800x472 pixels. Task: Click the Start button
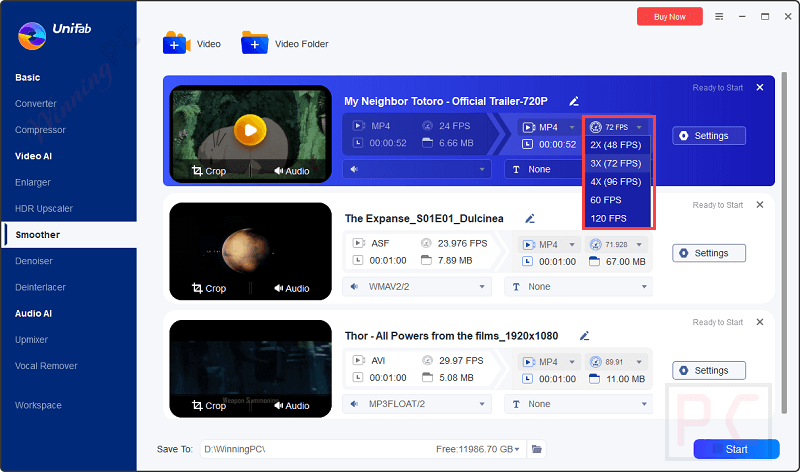[736, 449]
